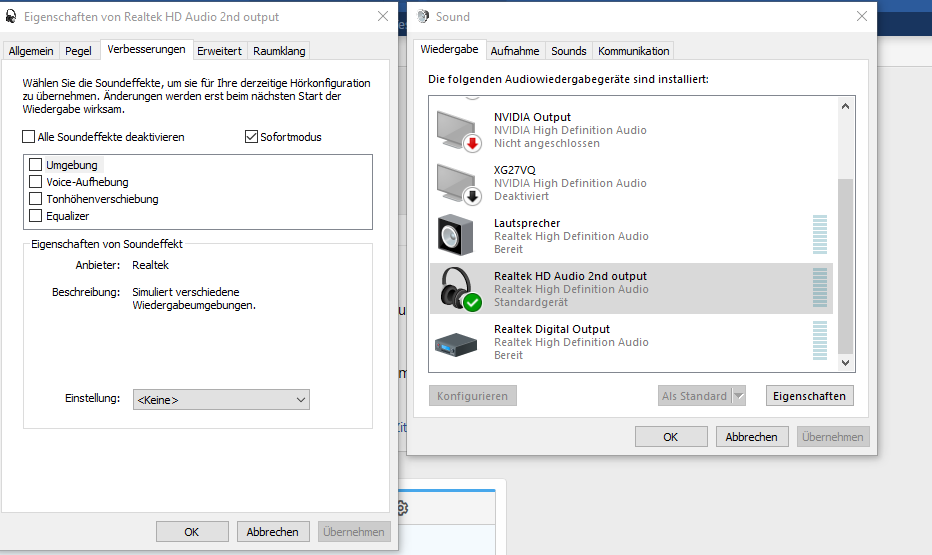Select the Wiedergabe tab
Image resolution: width=932 pixels, height=555 pixels.
coord(449,49)
